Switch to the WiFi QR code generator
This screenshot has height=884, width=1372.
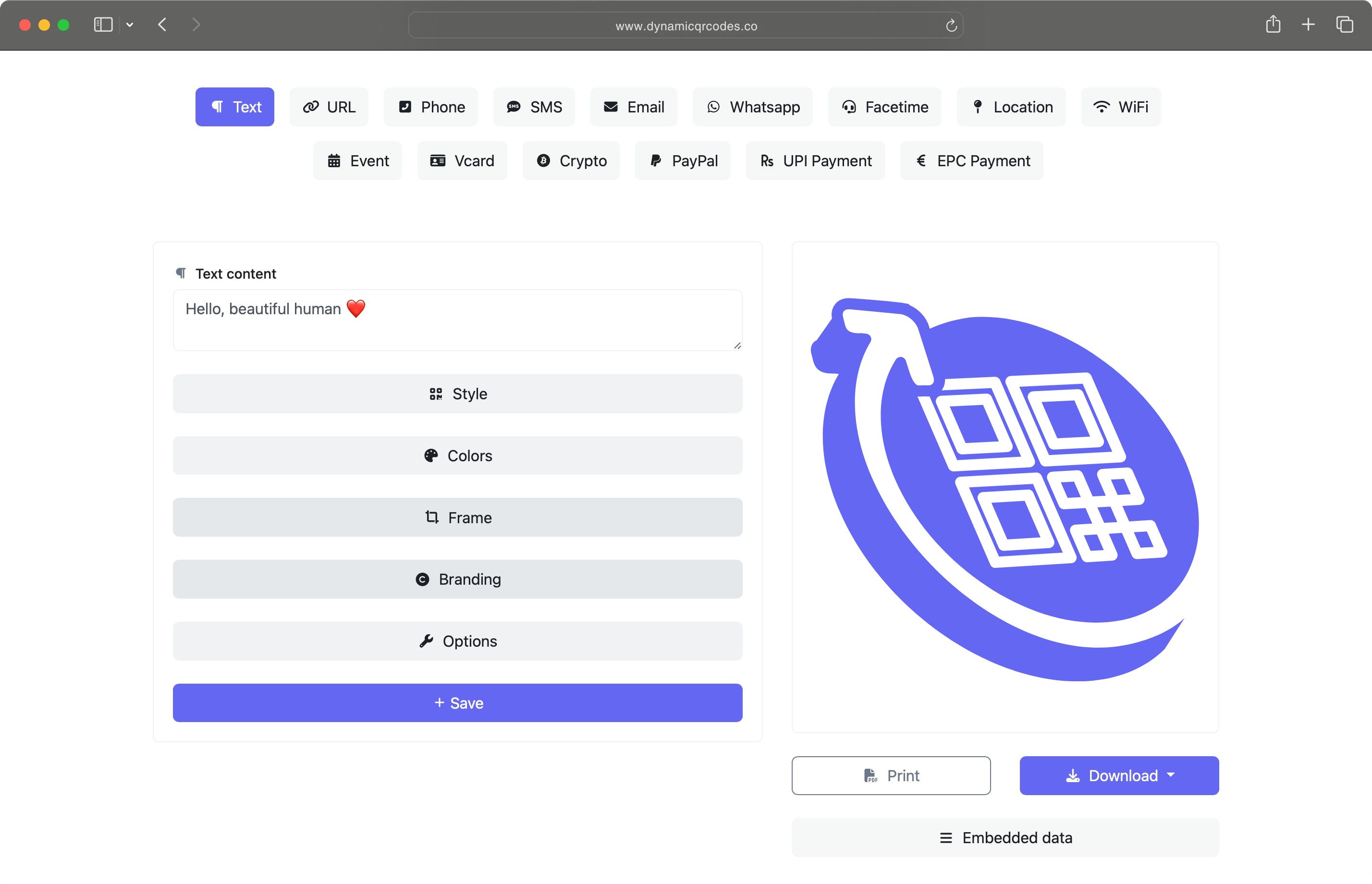1120,107
